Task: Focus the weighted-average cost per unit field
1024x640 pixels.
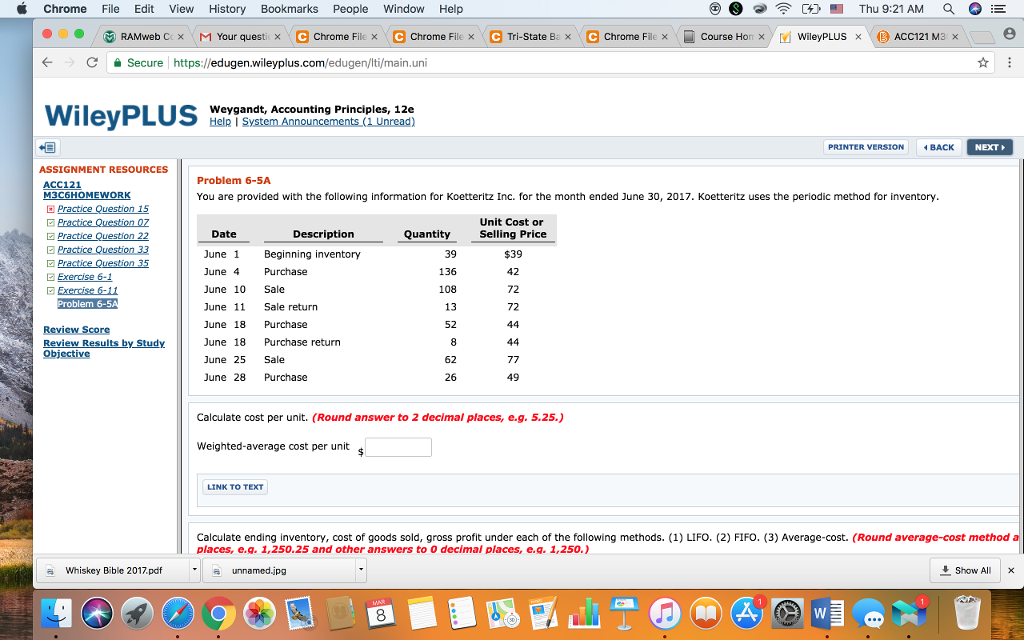Action: (398, 447)
